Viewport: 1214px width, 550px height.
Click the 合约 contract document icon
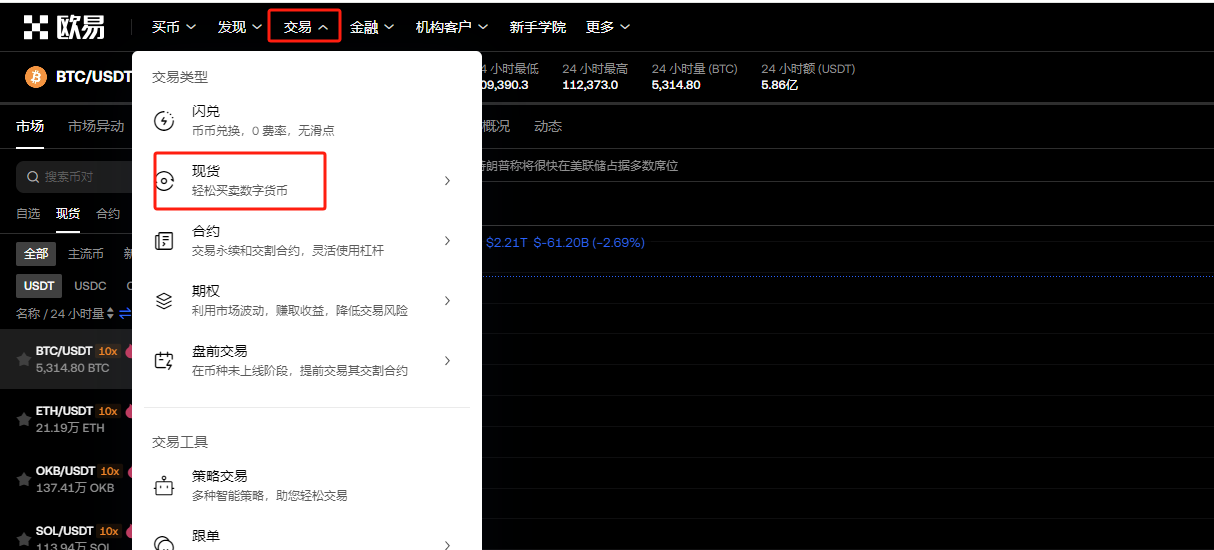(164, 241)
